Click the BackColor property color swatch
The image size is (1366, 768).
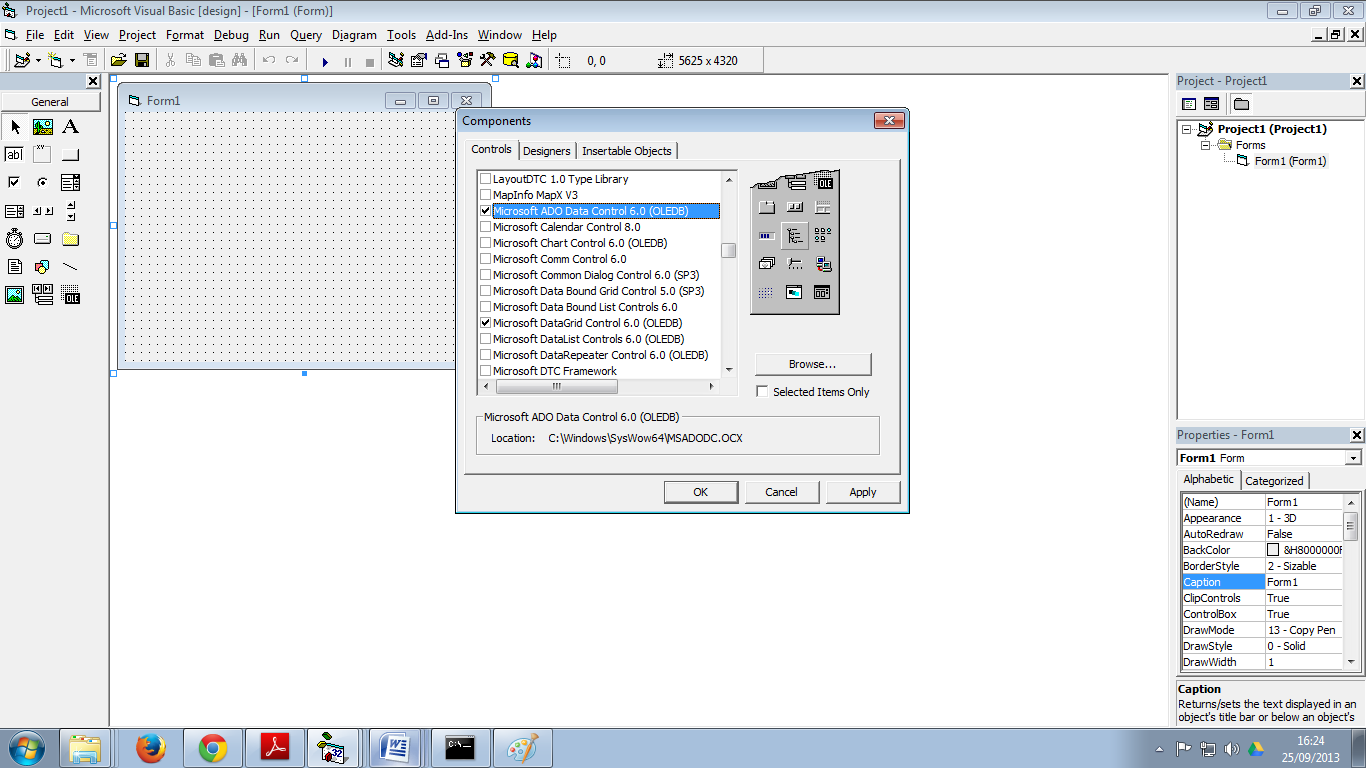1273,550
